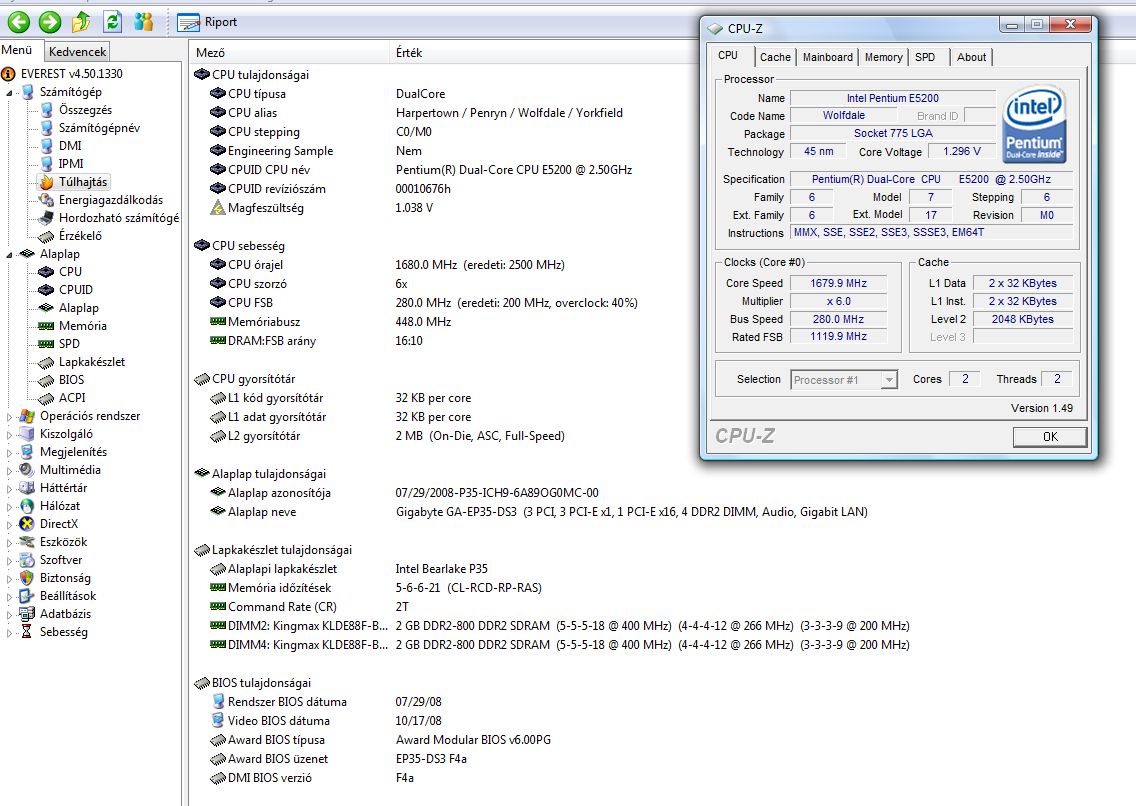Click the OK button in CPU-Z
Image resolution: width=1136 pixels, height=806 pixels.
coord(1050,437)
